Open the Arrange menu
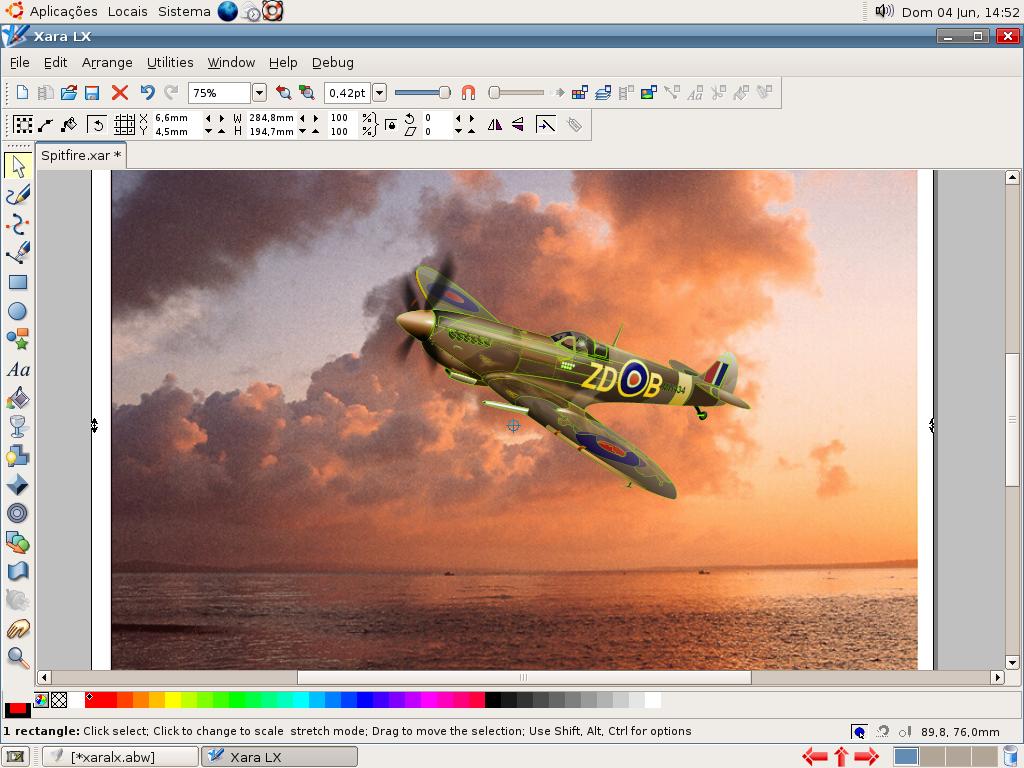Viewport: 1024px width, 768px height. [107, 63]
